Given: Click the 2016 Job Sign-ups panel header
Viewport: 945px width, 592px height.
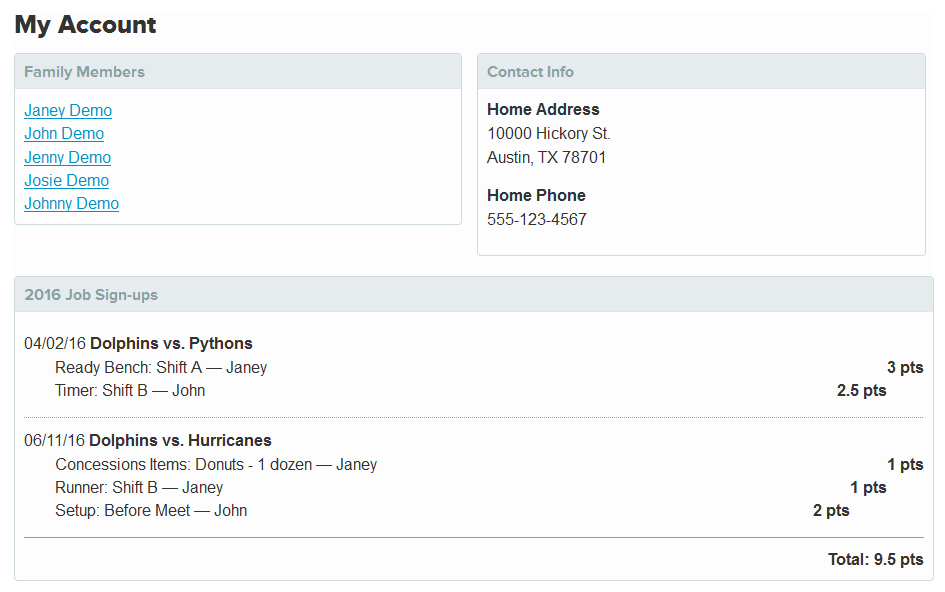Looking at the screenshot, I should [x=474, y=295].
